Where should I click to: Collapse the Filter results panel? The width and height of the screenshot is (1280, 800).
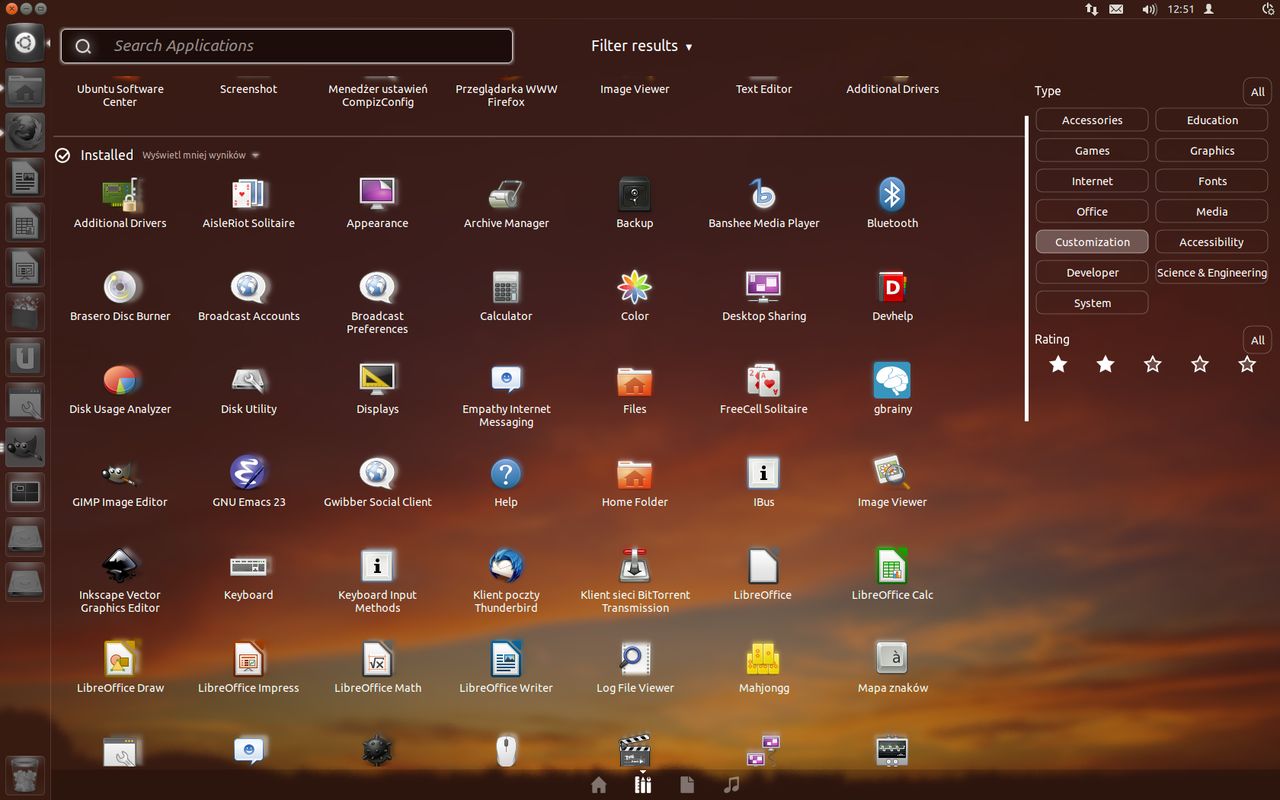[x=641, y=46]
